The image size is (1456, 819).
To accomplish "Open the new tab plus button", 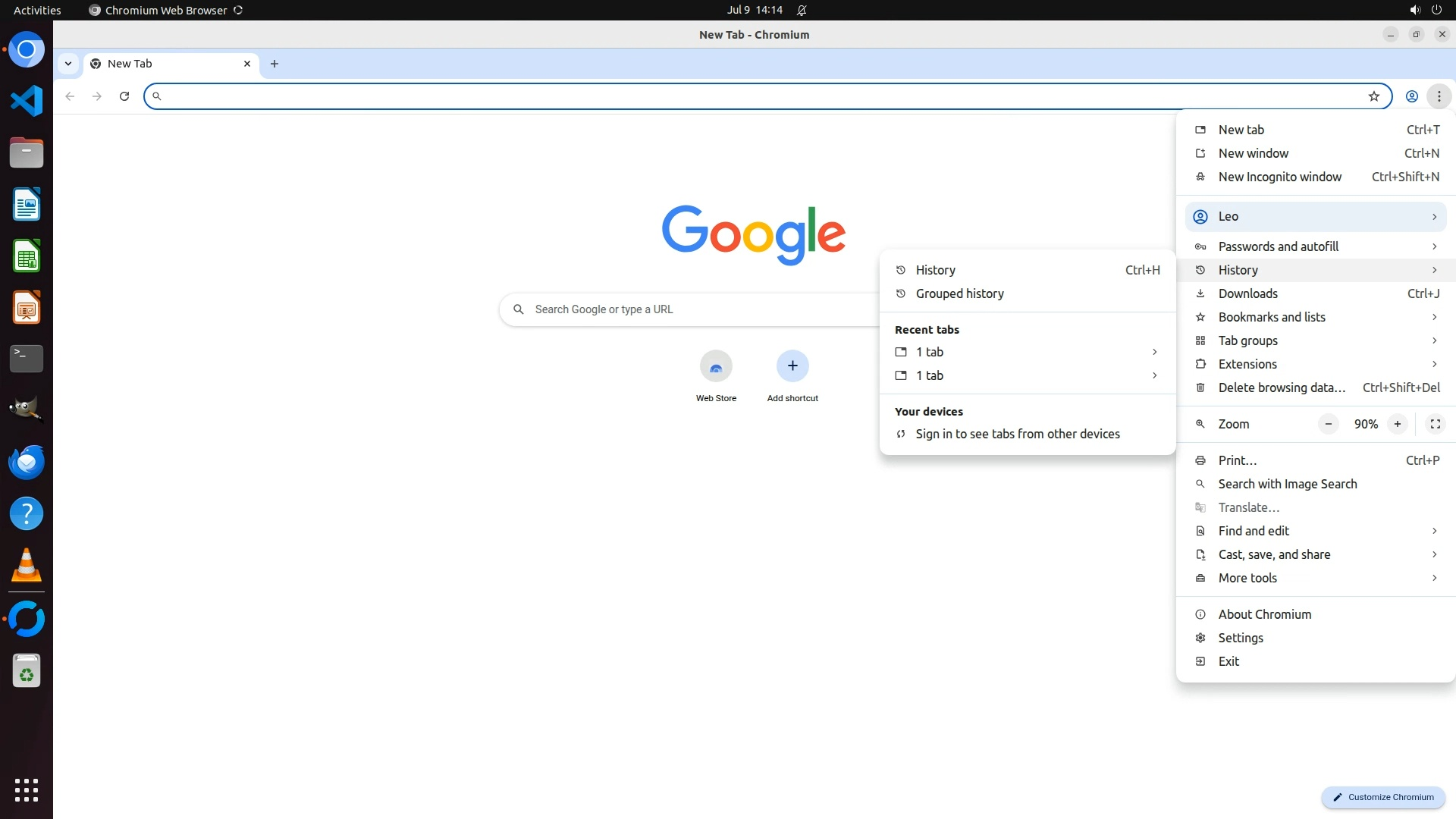I will tap(275, 64).
